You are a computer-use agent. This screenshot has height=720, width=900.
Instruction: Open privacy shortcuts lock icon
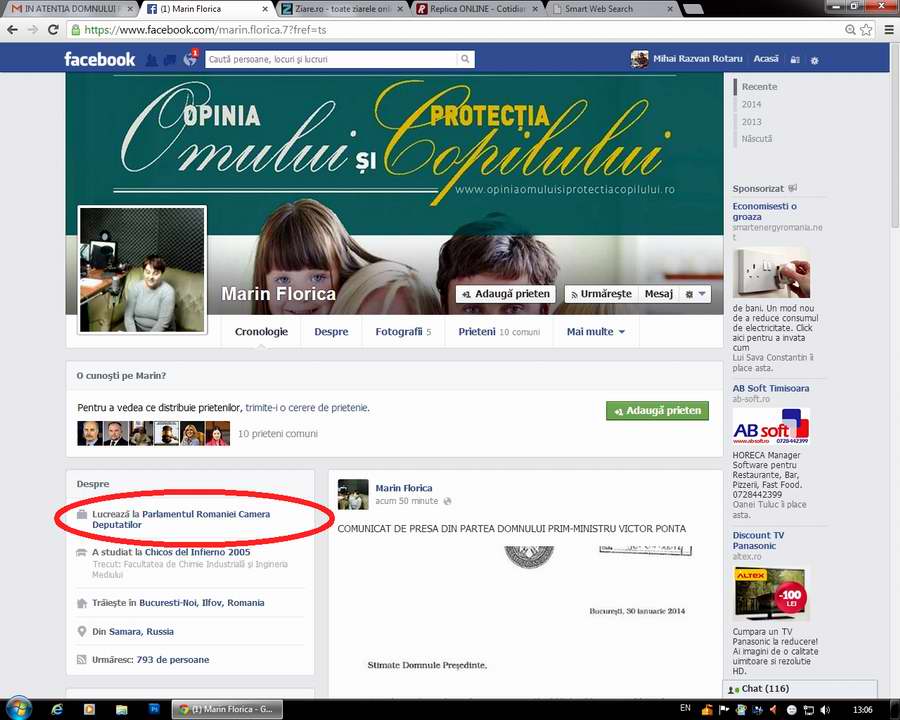[795, 60]
